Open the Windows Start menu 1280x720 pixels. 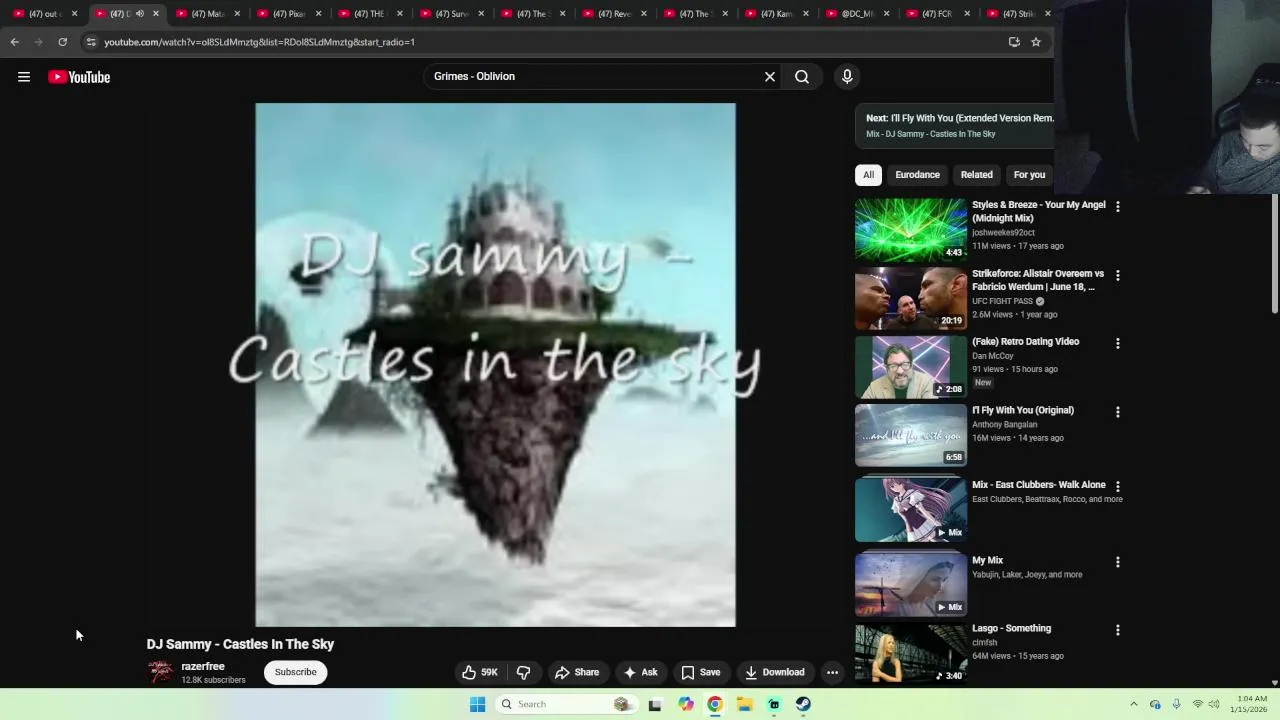477,704
